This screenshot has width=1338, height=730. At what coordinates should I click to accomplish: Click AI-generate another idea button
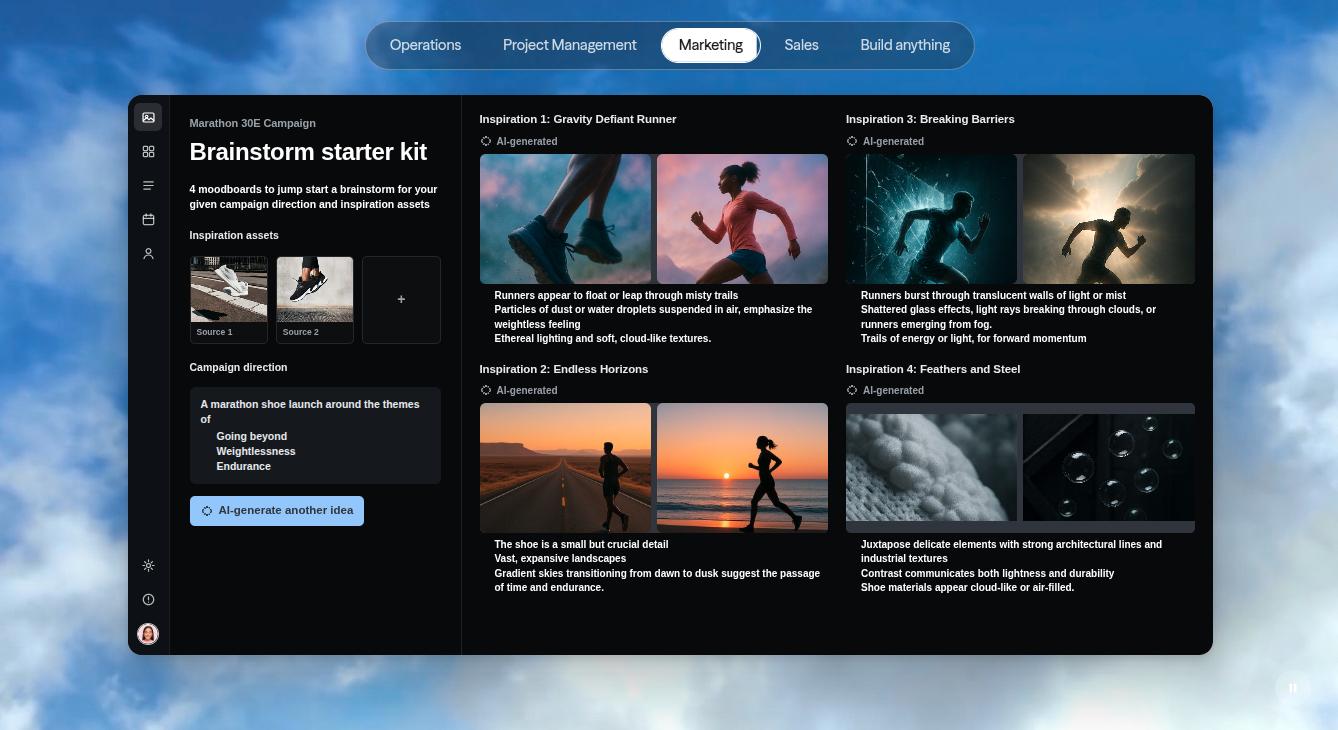coord(277,511)
